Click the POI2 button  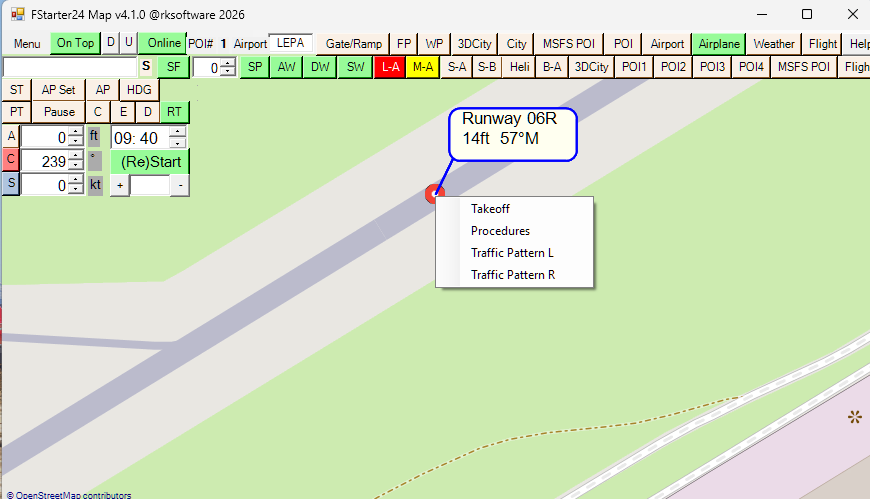pyautogui.click(x=673, y=67)
